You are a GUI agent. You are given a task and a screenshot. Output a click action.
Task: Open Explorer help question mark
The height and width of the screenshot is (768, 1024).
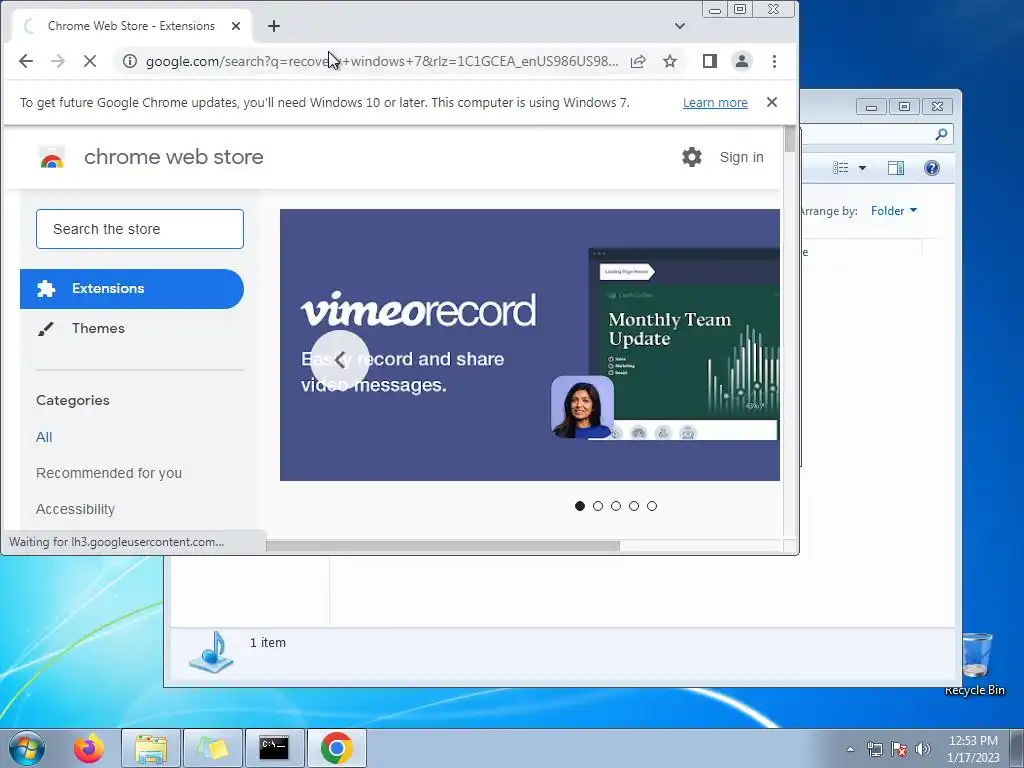pos(932,168)
